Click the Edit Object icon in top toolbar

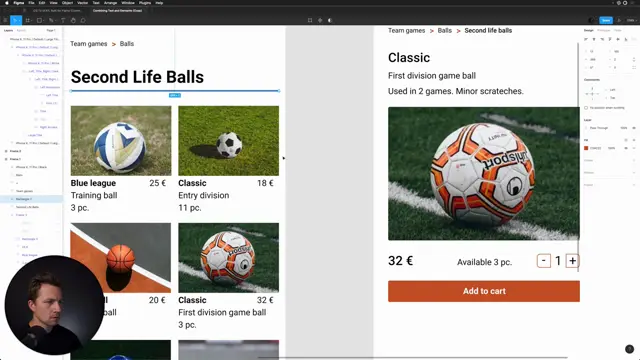pyautogui.click(x=310, y=20)
